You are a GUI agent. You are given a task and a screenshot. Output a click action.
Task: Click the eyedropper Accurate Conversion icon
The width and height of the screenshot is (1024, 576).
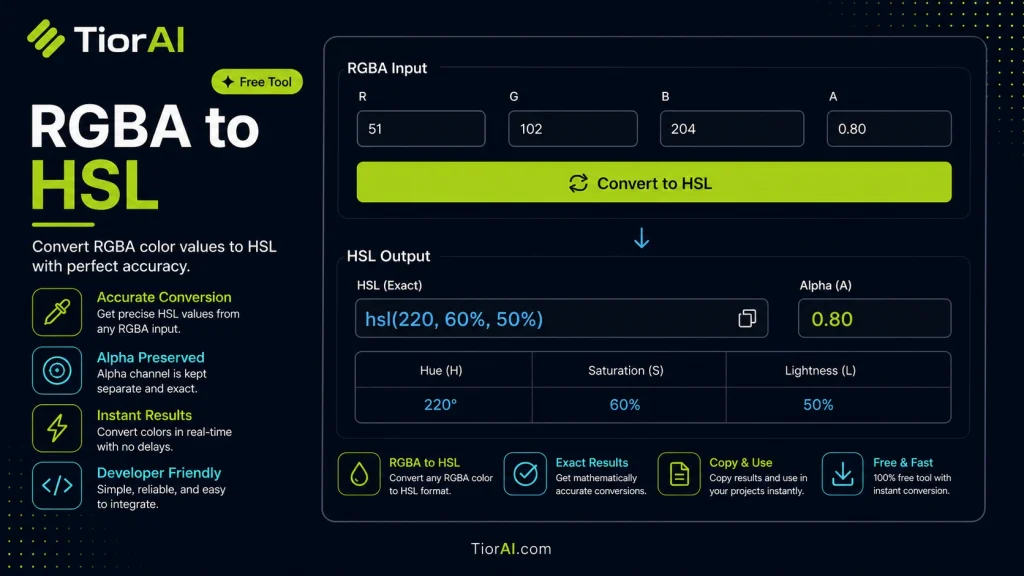pos(57,312)
